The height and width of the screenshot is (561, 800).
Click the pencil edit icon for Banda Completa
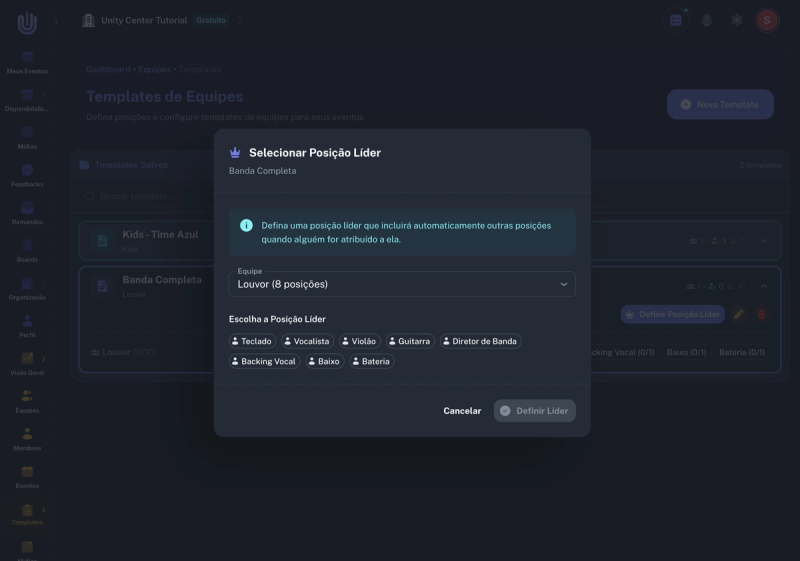(x=738, y=314)
